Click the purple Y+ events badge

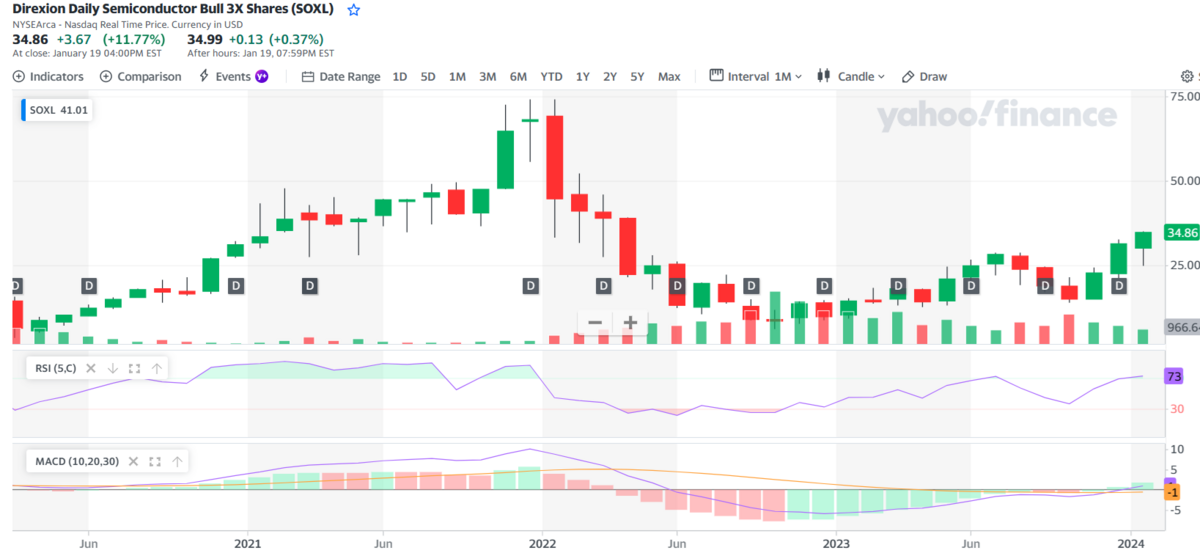click(262, 76)
